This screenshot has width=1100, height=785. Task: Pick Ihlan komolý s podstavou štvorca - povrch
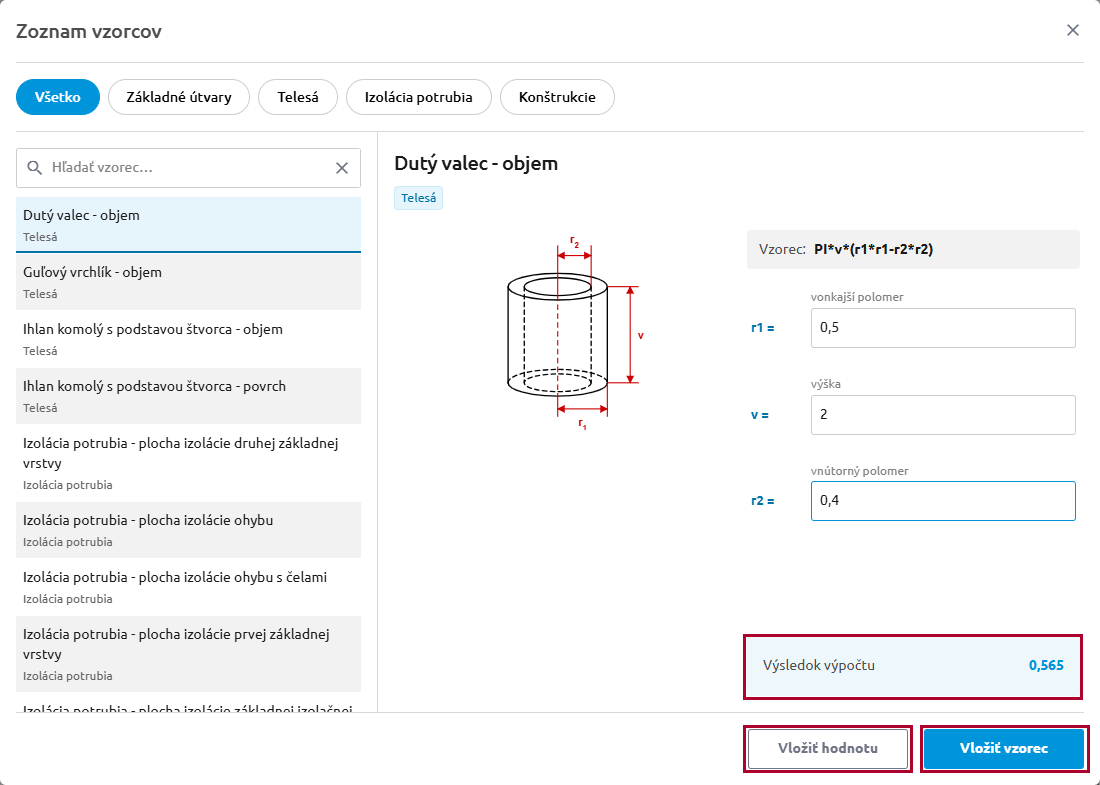(x=188, y=396)
